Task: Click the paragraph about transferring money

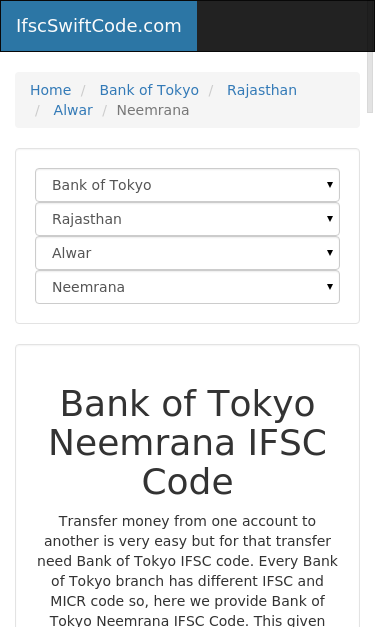Action: tap(188, 571)
